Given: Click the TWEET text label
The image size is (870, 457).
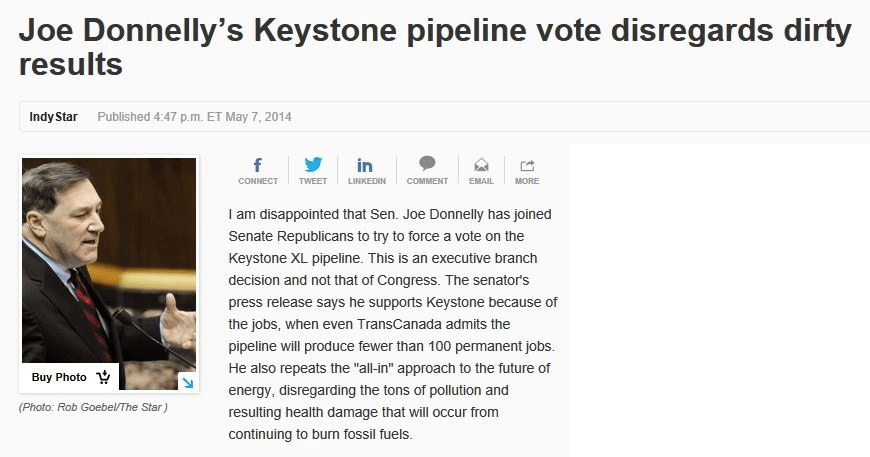Looking at the screenshot, I should click(313, 181).
